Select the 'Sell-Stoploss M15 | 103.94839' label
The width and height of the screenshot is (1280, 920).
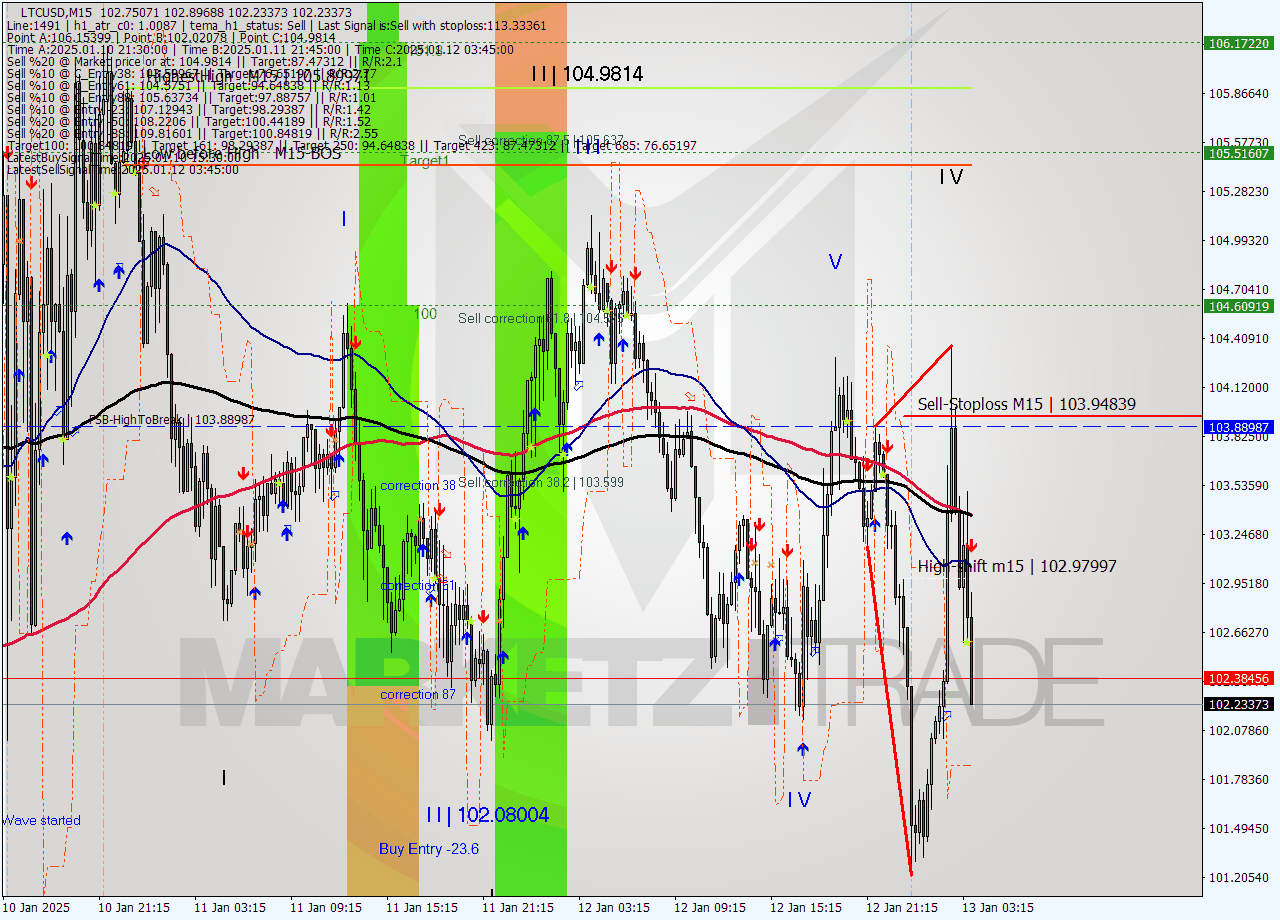[x=1026, y=404]
